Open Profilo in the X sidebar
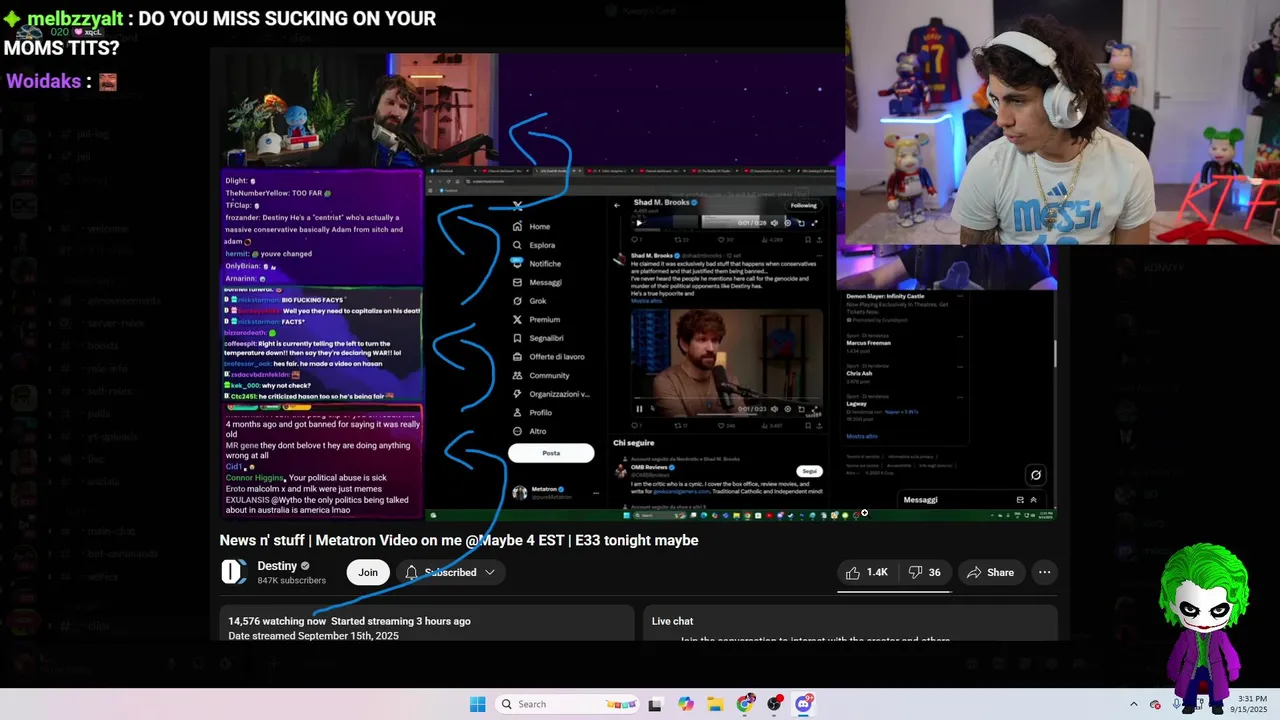The width and height of the screenshot is (1280, 720). 532,412
